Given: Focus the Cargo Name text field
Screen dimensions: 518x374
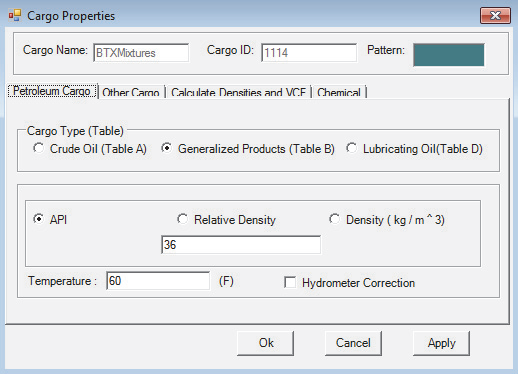Looking at the screenshot, I should pos(141,53).
